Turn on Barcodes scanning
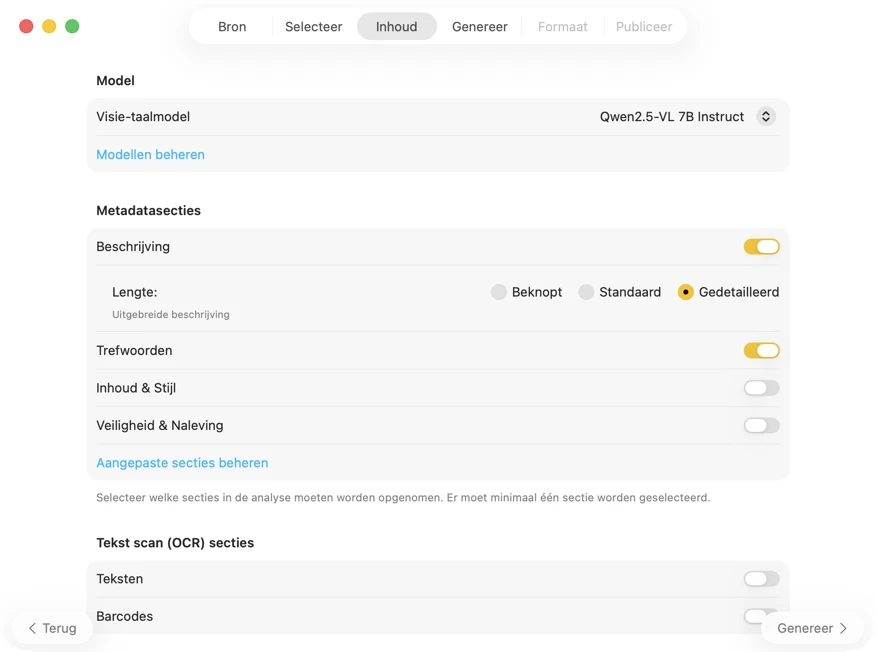This screenshot has height=652, width=876. coord(761,616)
